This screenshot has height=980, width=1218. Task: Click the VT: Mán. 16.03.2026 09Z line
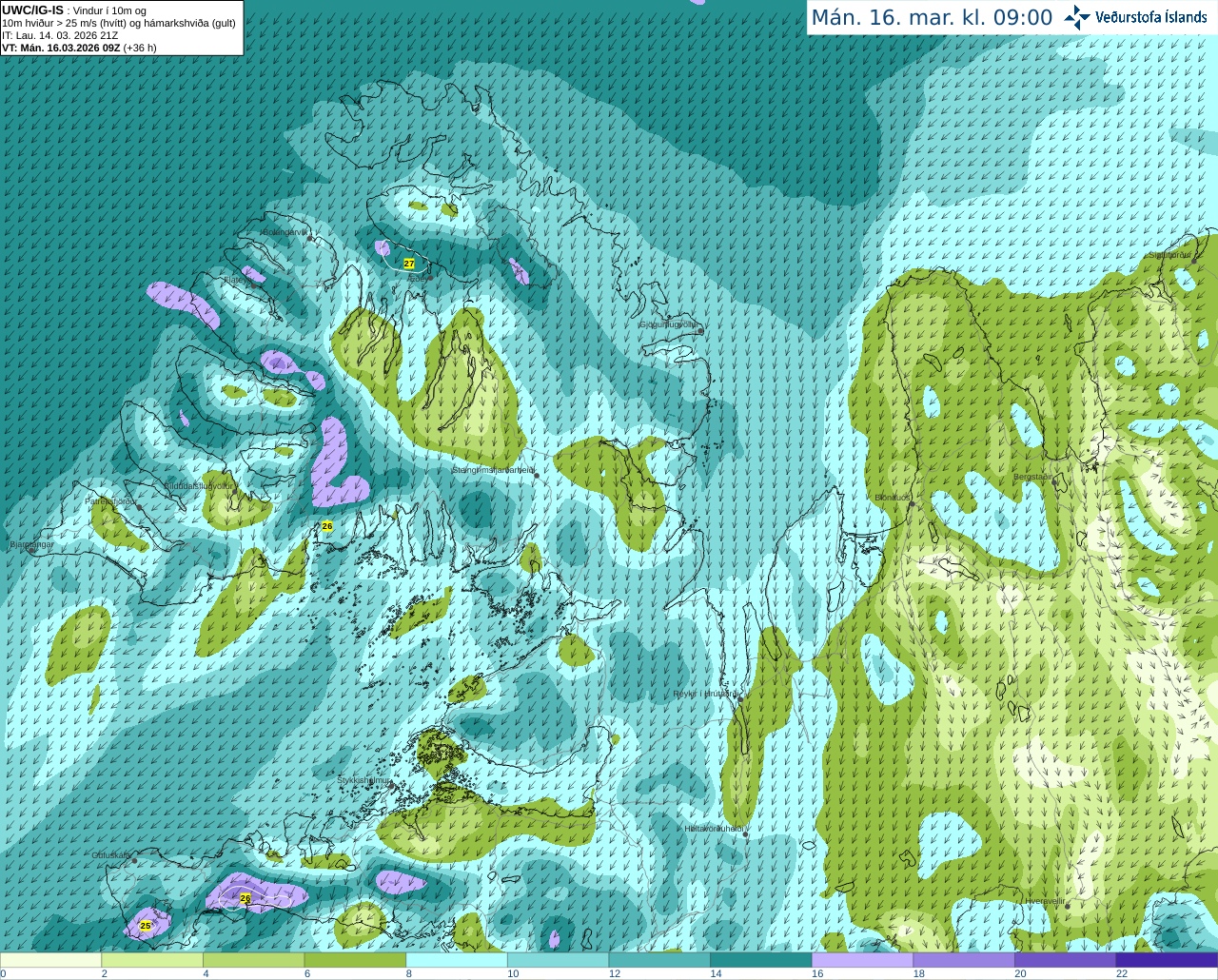click(x=79, y=48)
